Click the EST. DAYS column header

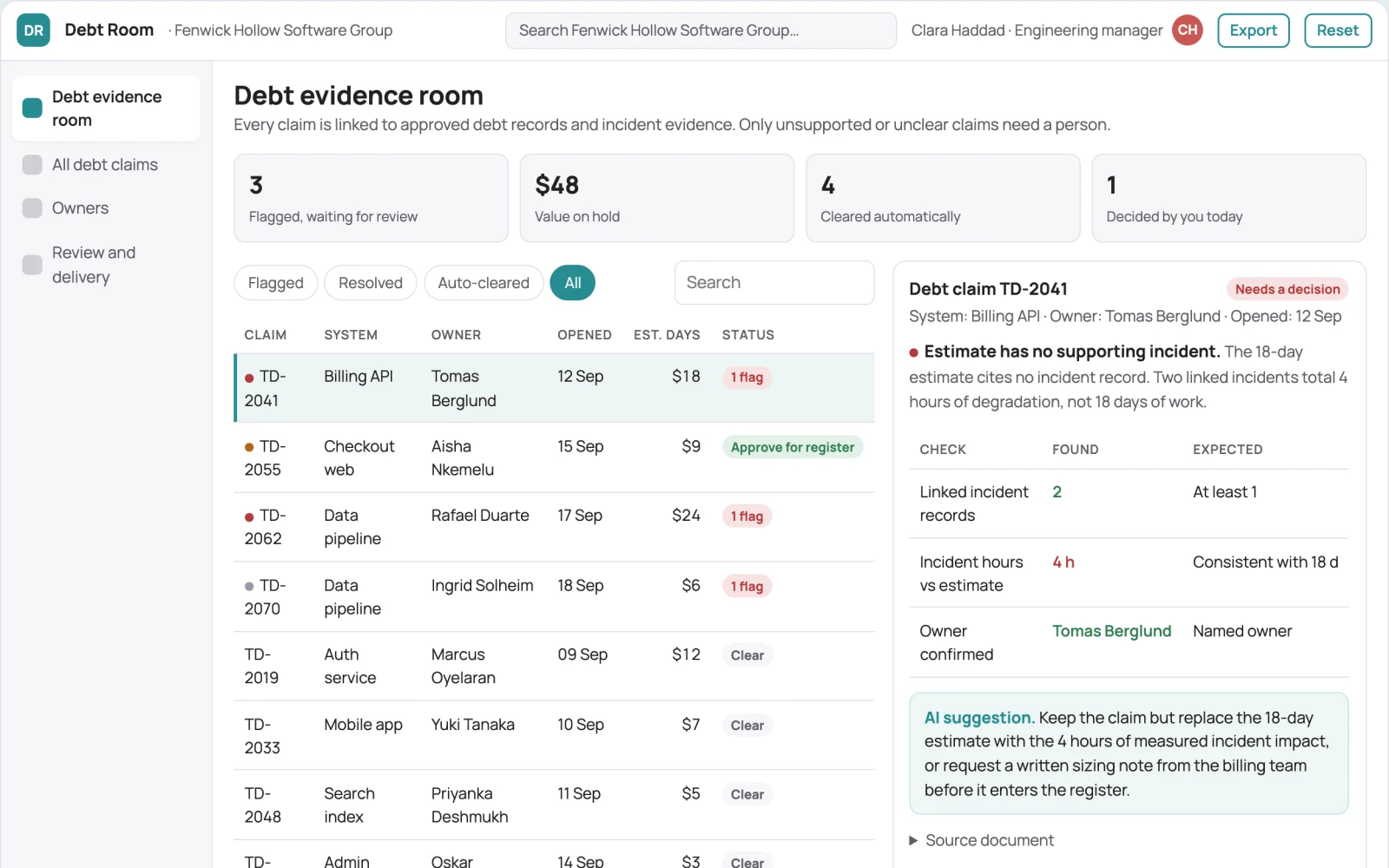667,335
